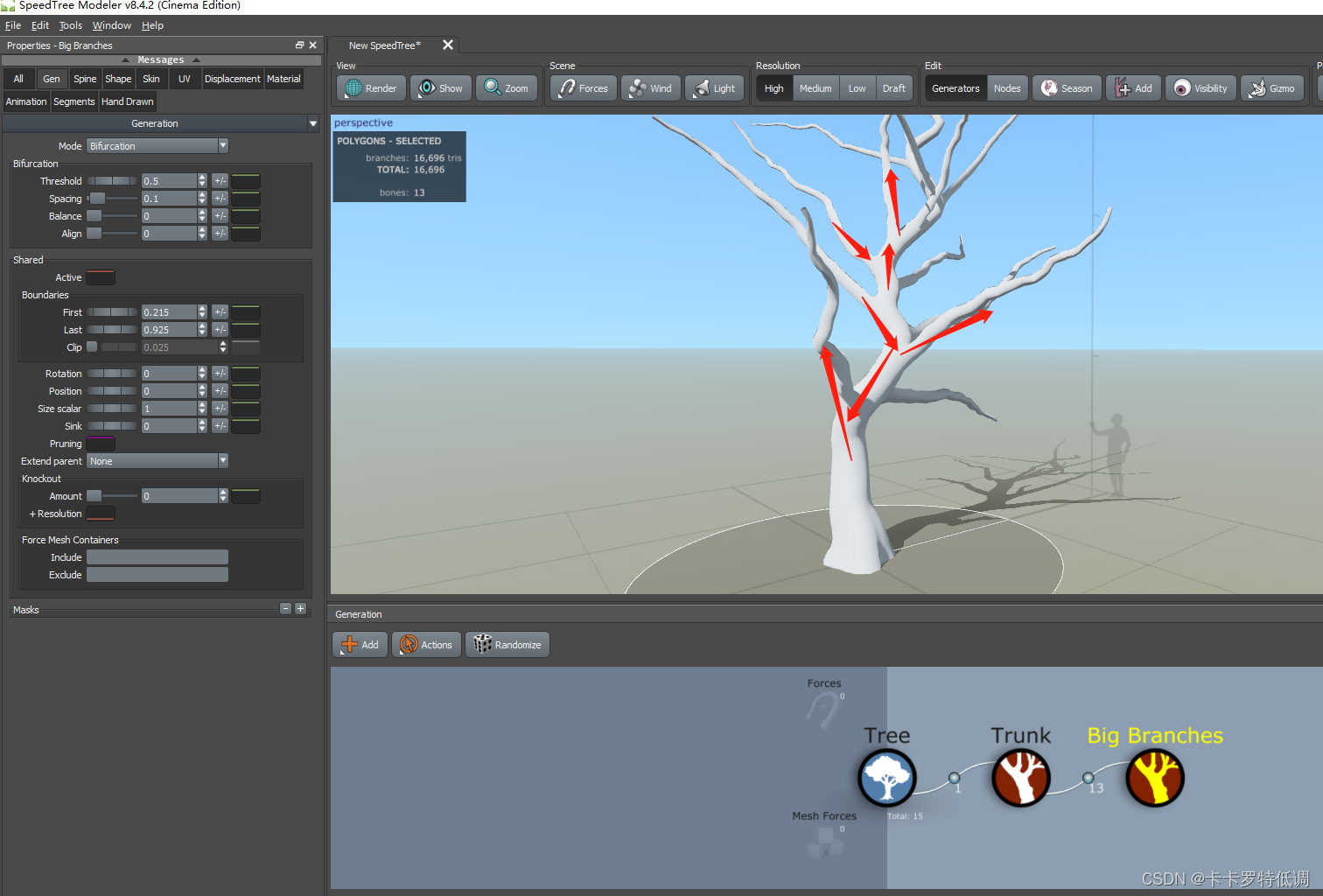Step the Spacing value spinner
1323x896 pixels.
[x=202, y=199]
